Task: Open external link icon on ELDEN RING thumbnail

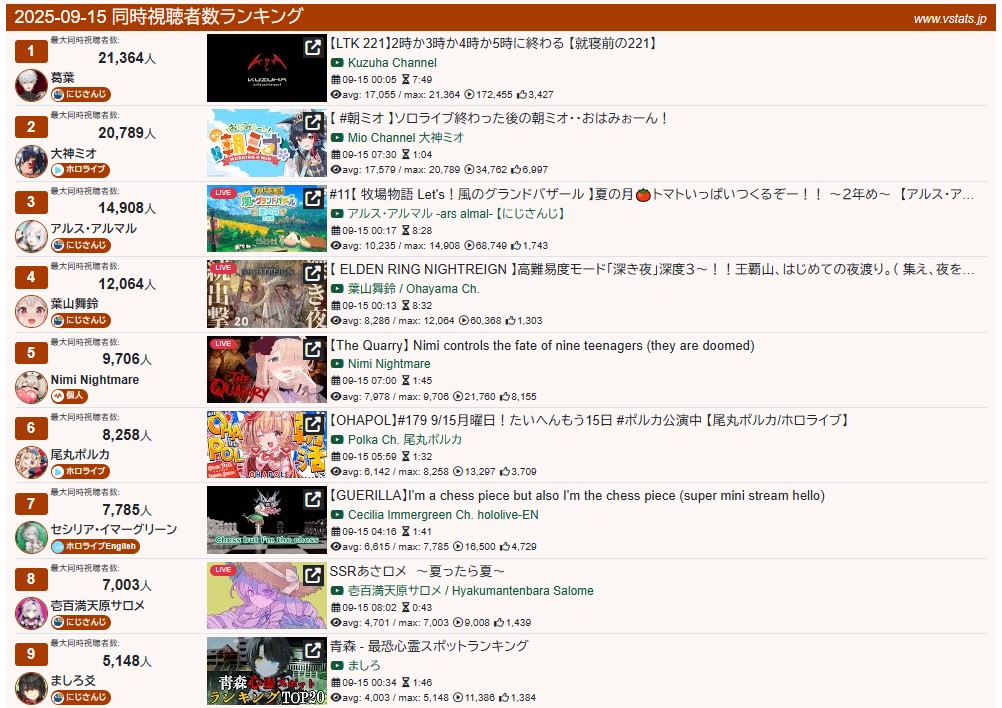Action: pos(313,273)
